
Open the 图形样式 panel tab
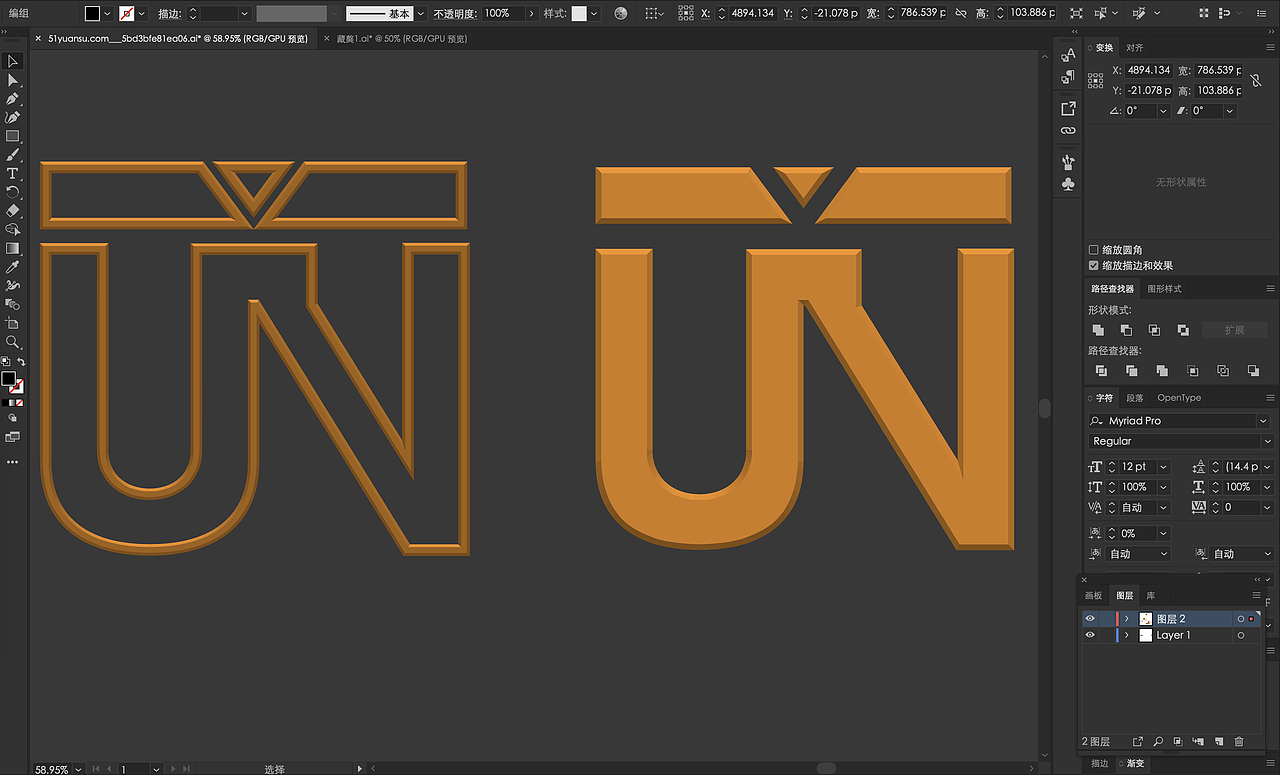[1164, 289]
